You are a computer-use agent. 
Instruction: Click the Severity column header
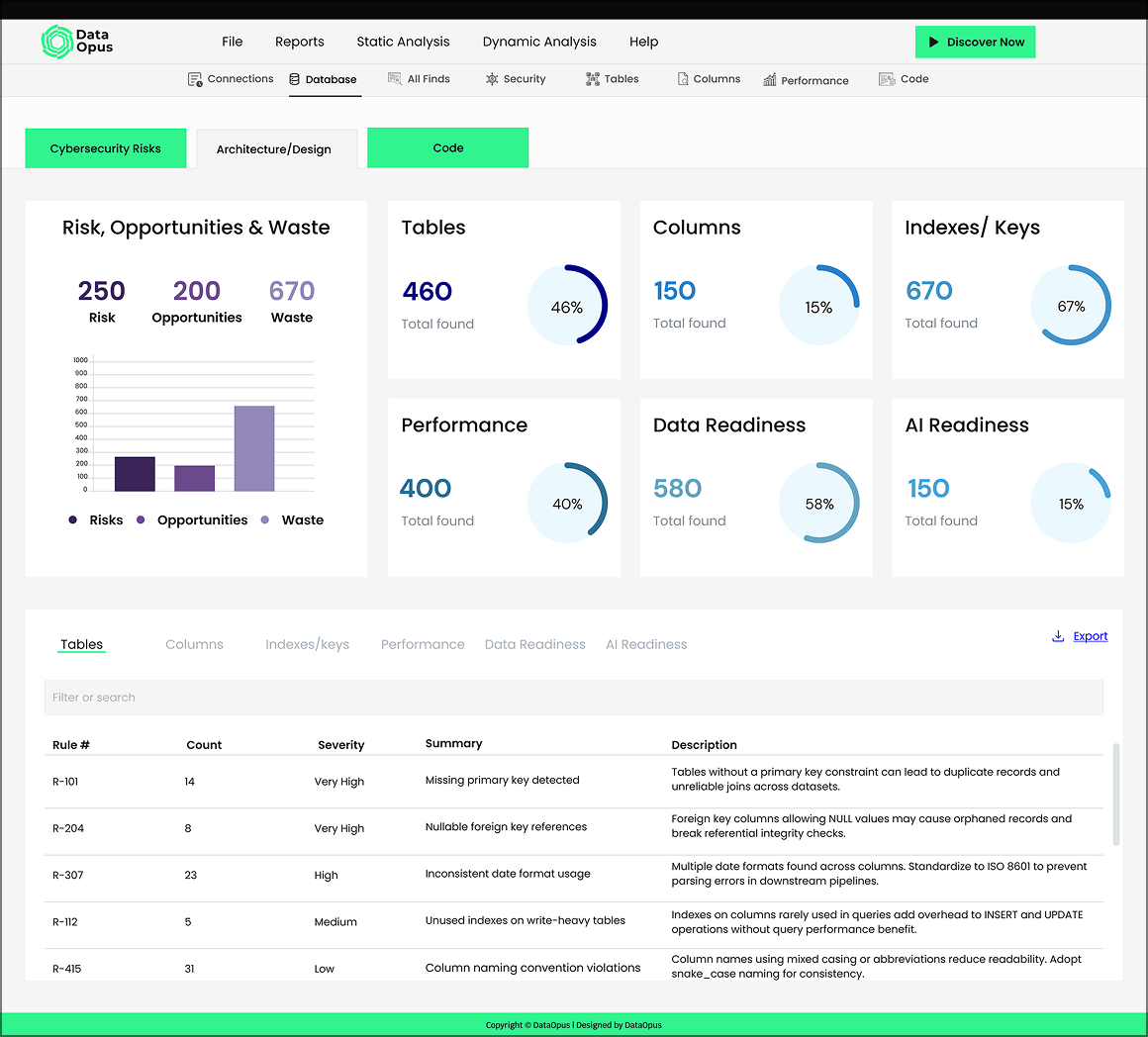click(x=340, y=744)
